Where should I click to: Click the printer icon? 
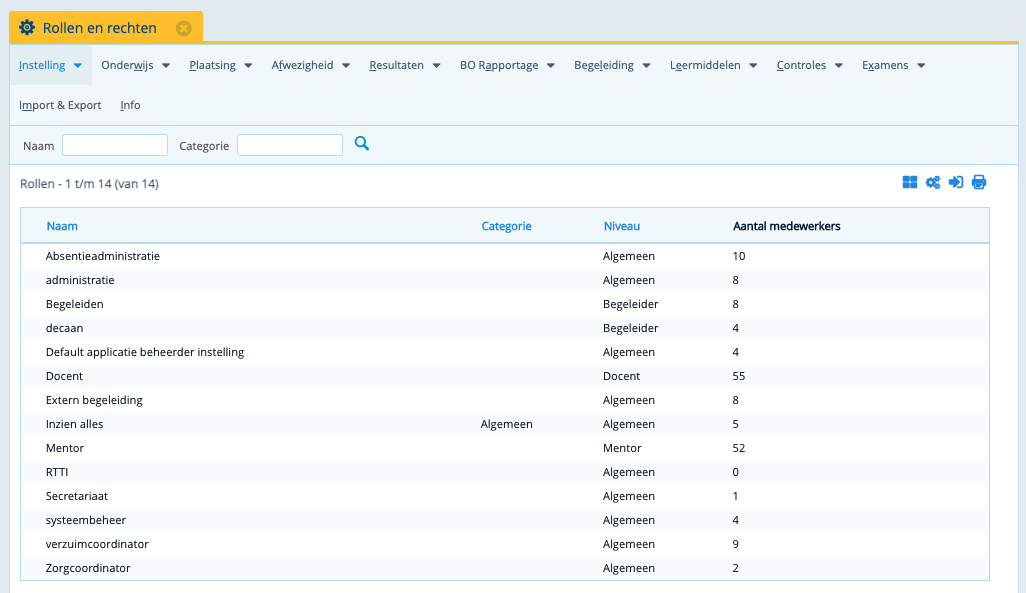point(979,182)
